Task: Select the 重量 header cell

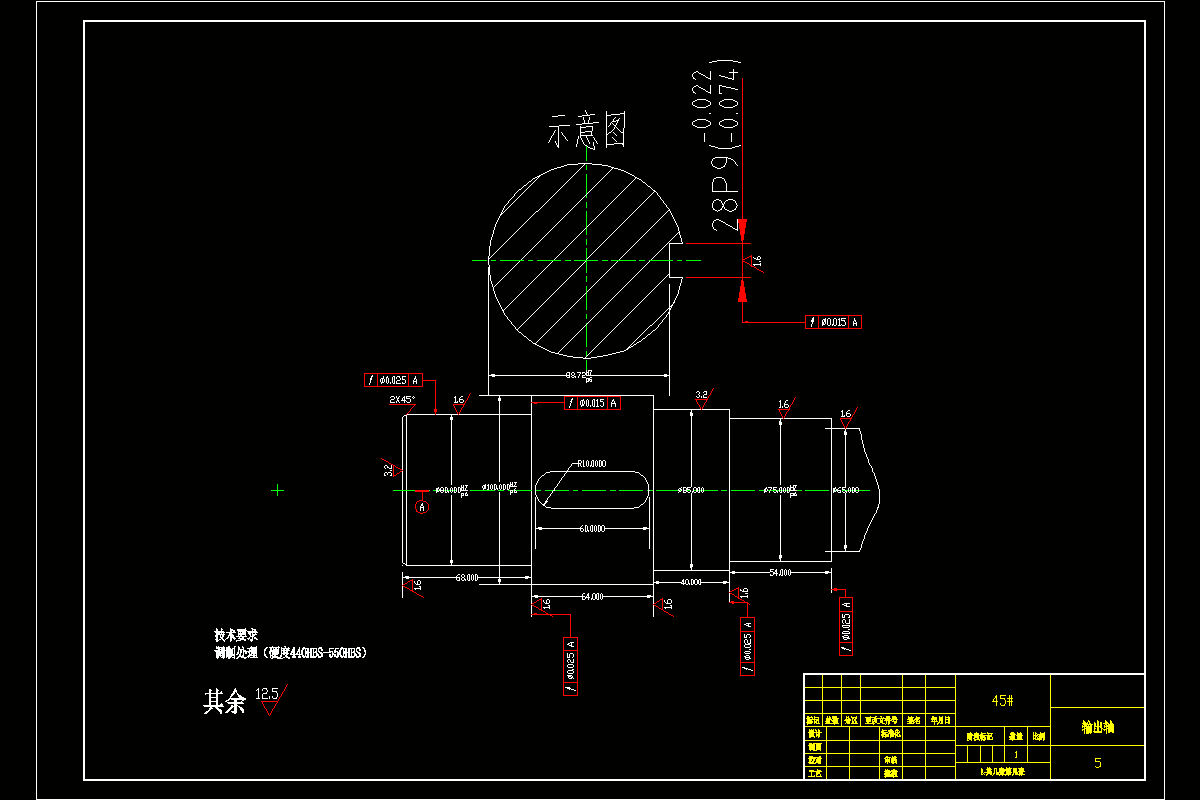Action: point(1016,737)
